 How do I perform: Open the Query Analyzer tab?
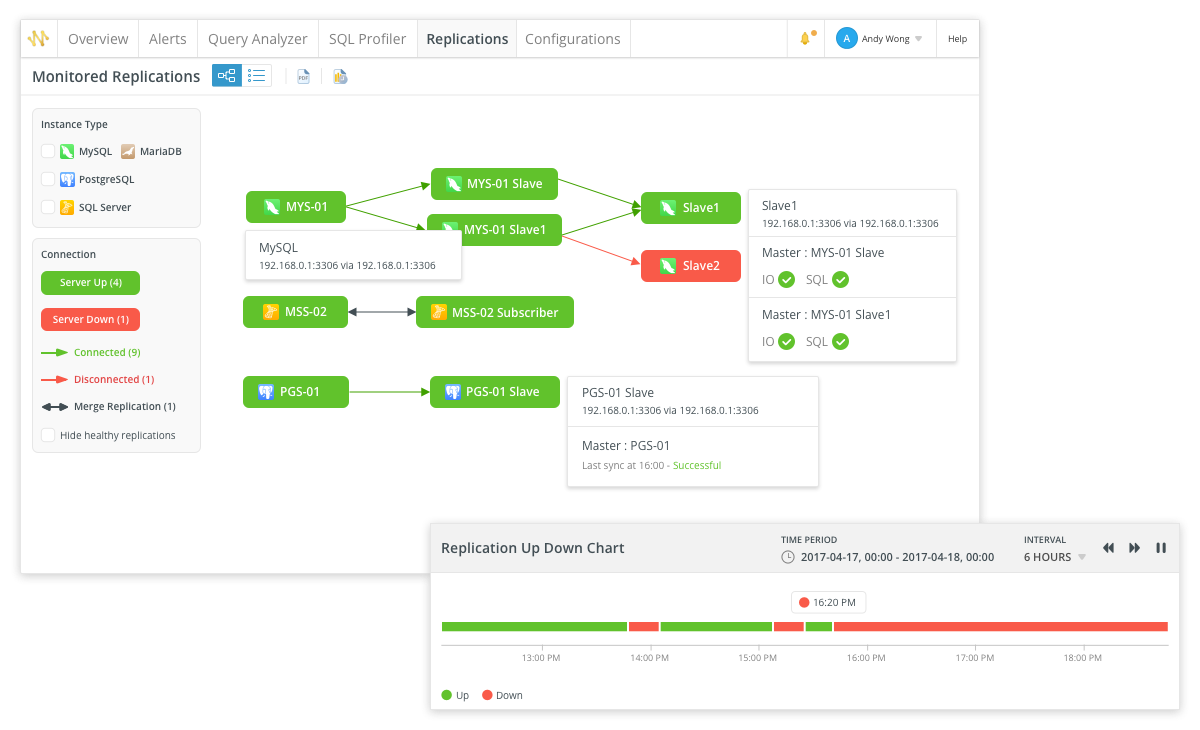point(258,39)
